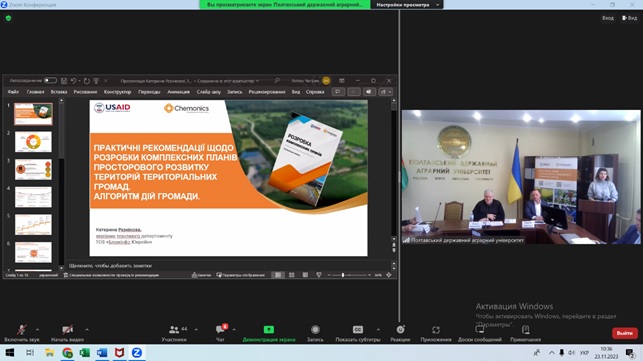643x361 pixels.
Task: Click the PowerPoint save icon
Action: (64, 81)
